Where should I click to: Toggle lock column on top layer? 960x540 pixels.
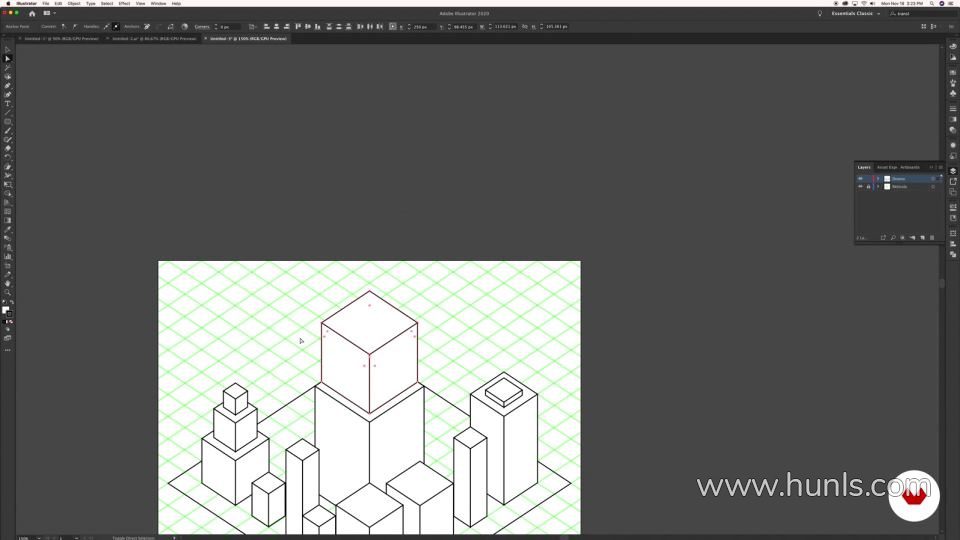[868, 179]
